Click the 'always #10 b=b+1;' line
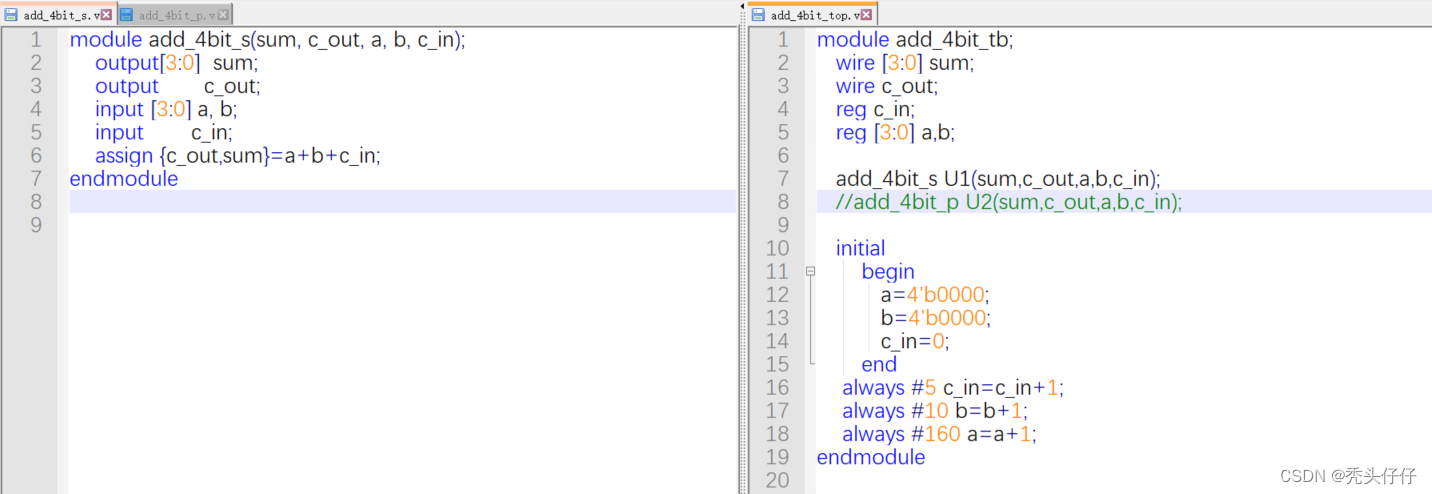 936,411
